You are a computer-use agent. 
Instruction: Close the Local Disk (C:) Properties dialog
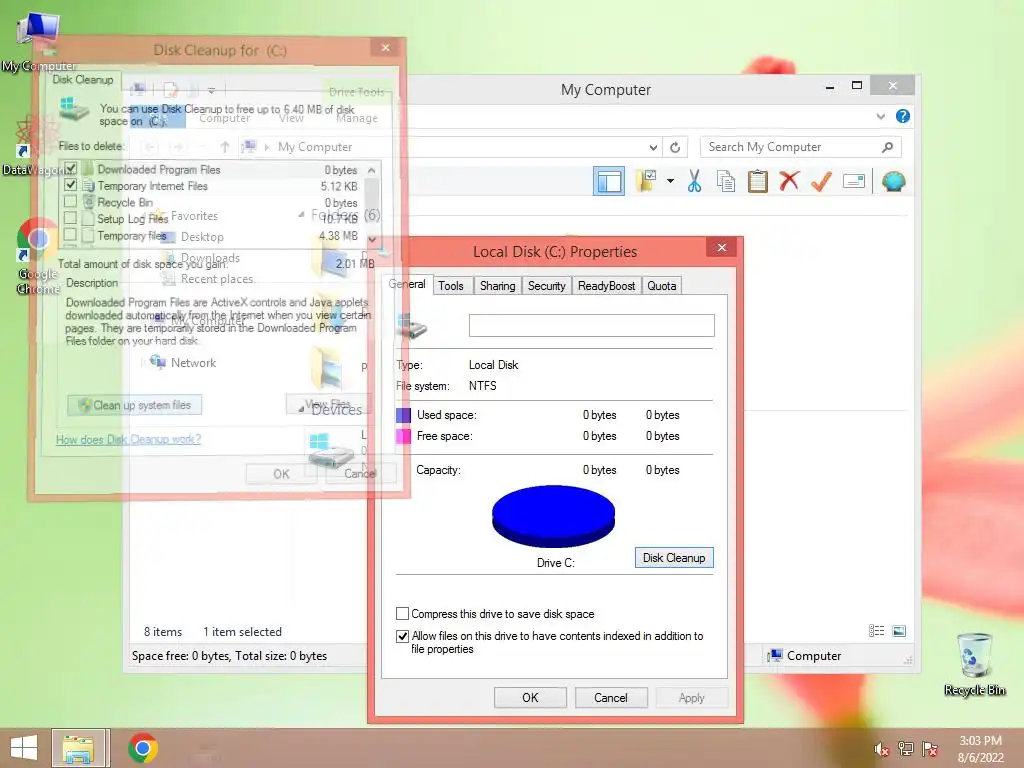(x=722, y=247)
